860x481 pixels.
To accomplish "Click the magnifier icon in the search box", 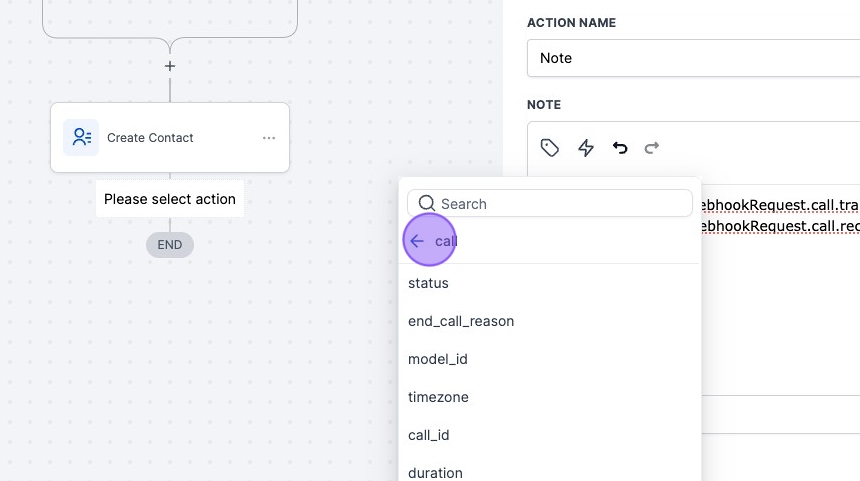I will click(427, 204).
